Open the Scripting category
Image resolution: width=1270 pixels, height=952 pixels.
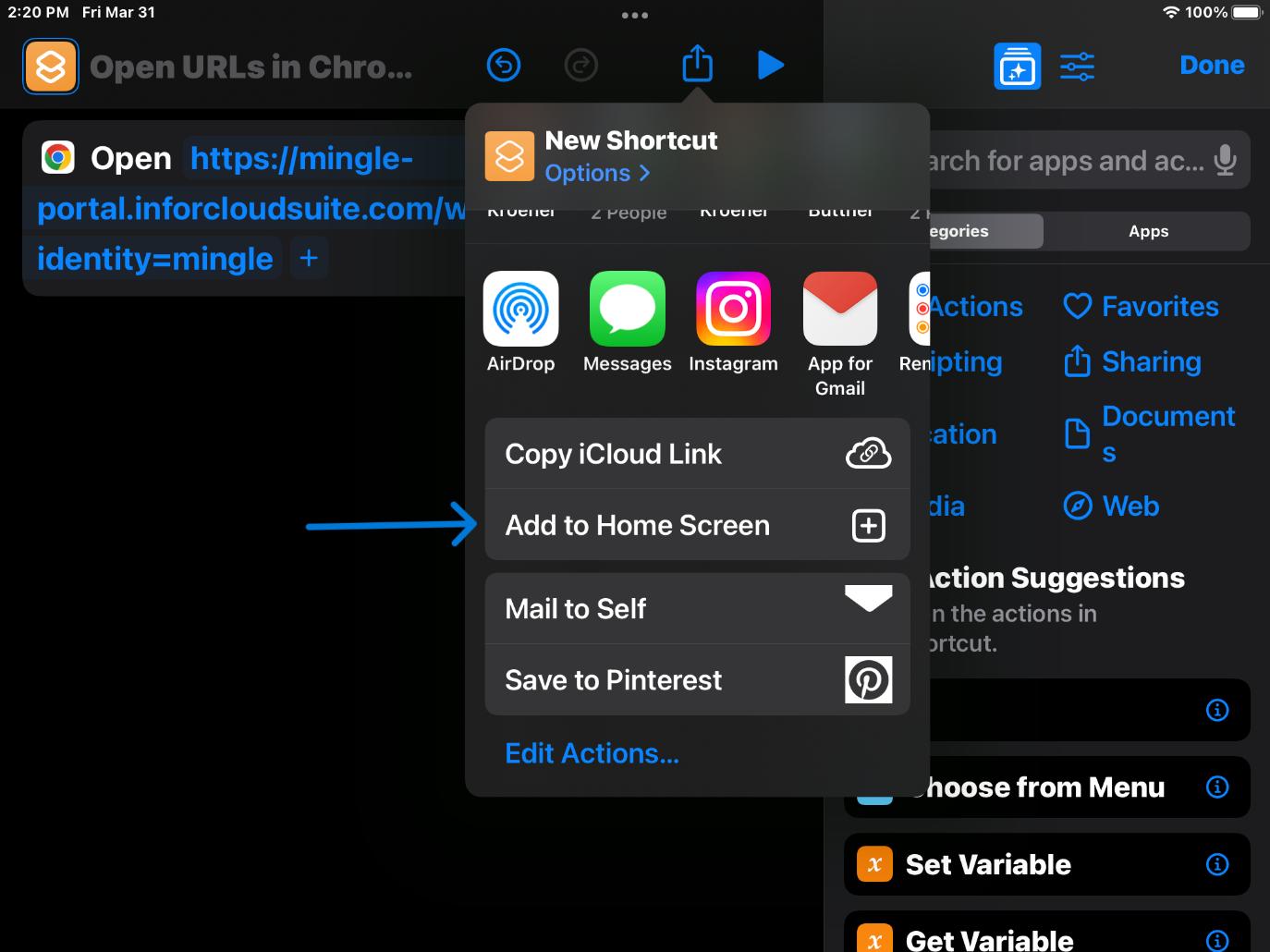pos(966,361)
